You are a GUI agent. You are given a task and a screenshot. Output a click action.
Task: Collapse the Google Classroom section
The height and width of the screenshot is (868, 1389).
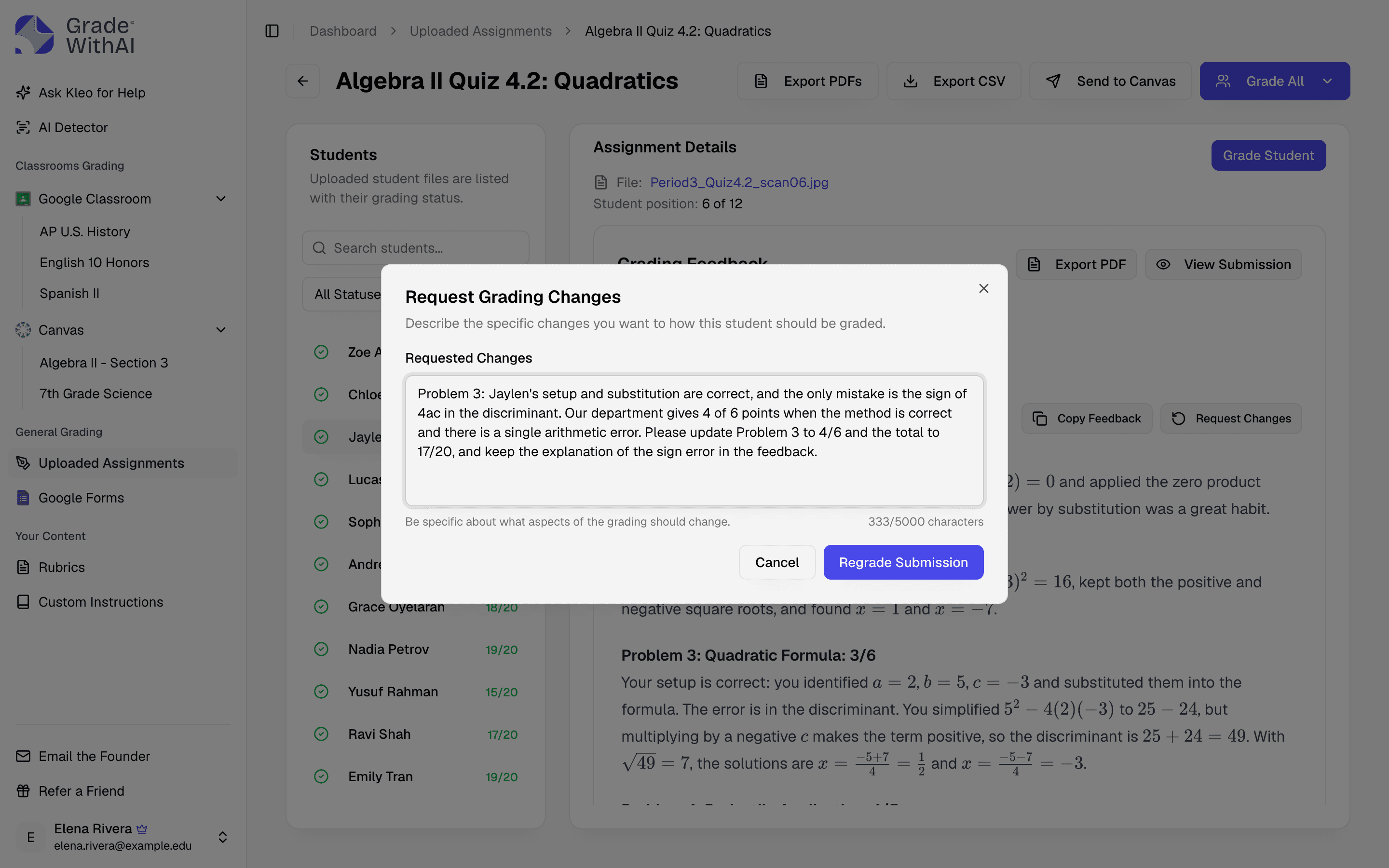[221, 199]
